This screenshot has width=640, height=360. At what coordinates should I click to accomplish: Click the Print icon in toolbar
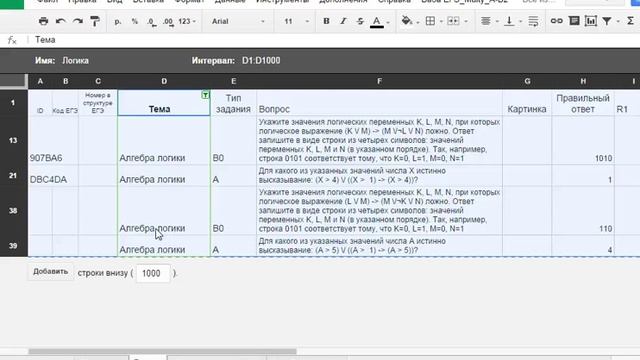(43, 21)
